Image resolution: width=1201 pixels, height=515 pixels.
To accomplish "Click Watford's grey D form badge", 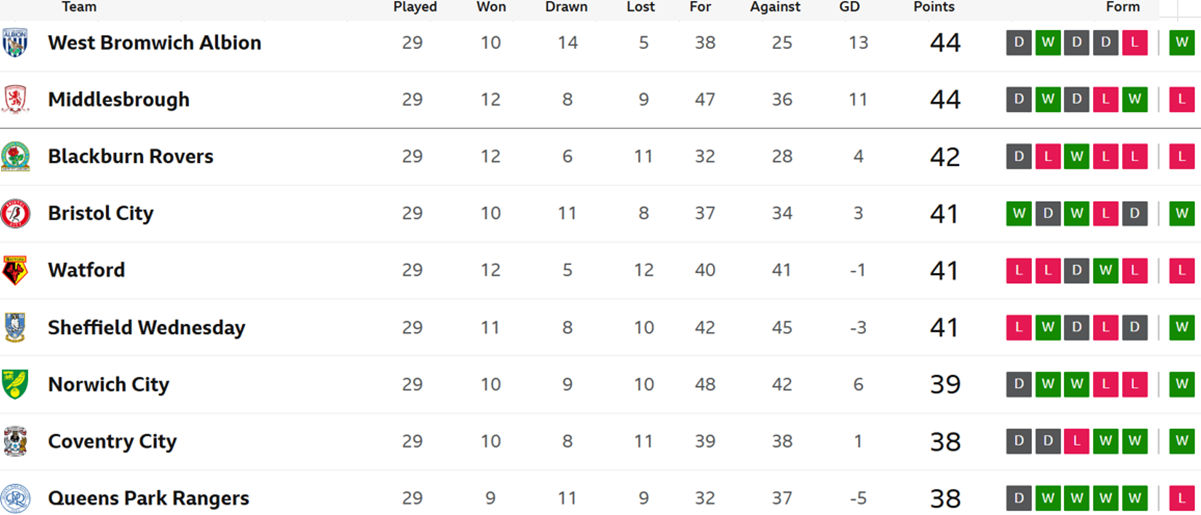I will coord(1077,271).
